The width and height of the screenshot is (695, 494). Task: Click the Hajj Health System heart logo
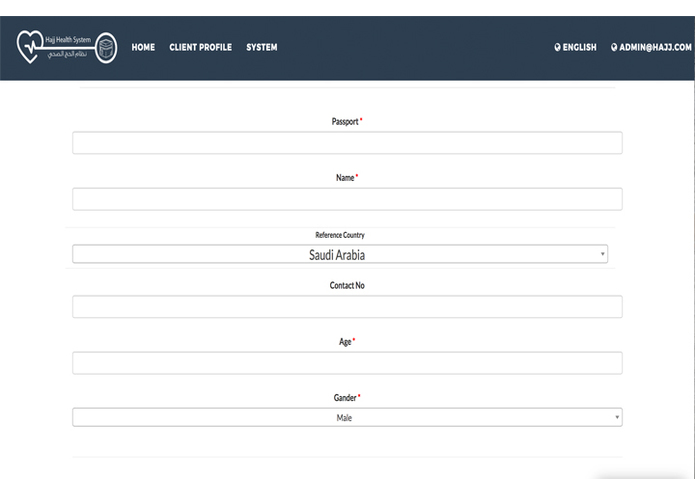pos(30,47)
